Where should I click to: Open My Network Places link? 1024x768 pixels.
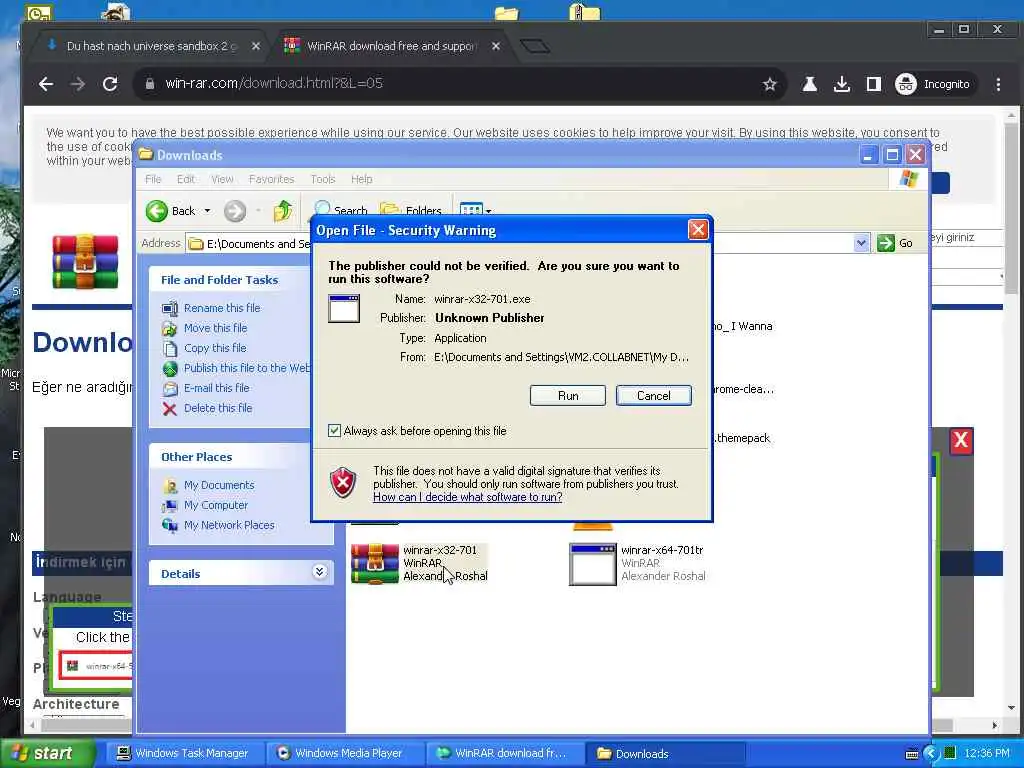(x=229, y=525)
